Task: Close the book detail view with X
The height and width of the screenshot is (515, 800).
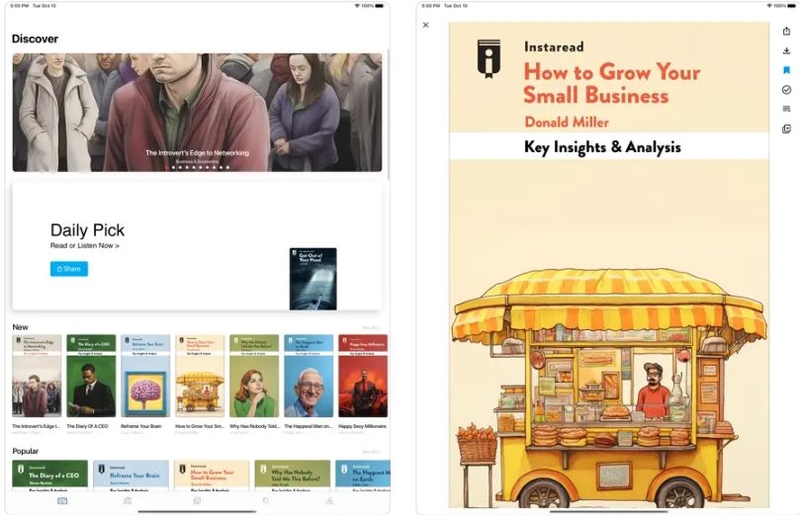Action: [x=426, y=25]
